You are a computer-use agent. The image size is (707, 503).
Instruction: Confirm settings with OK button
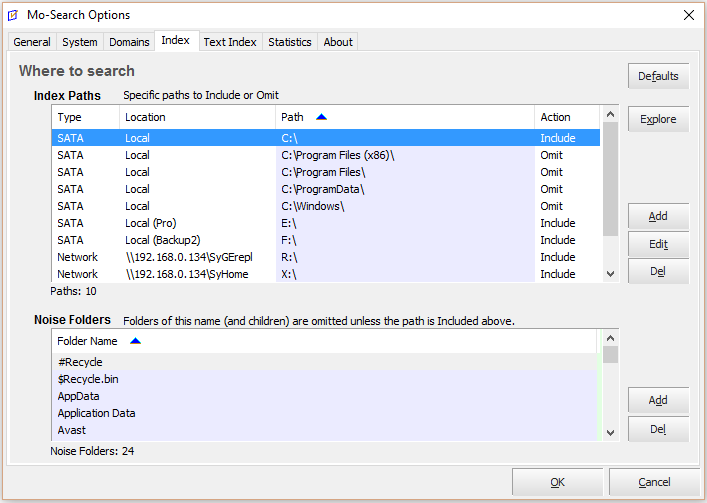(557, 482)
